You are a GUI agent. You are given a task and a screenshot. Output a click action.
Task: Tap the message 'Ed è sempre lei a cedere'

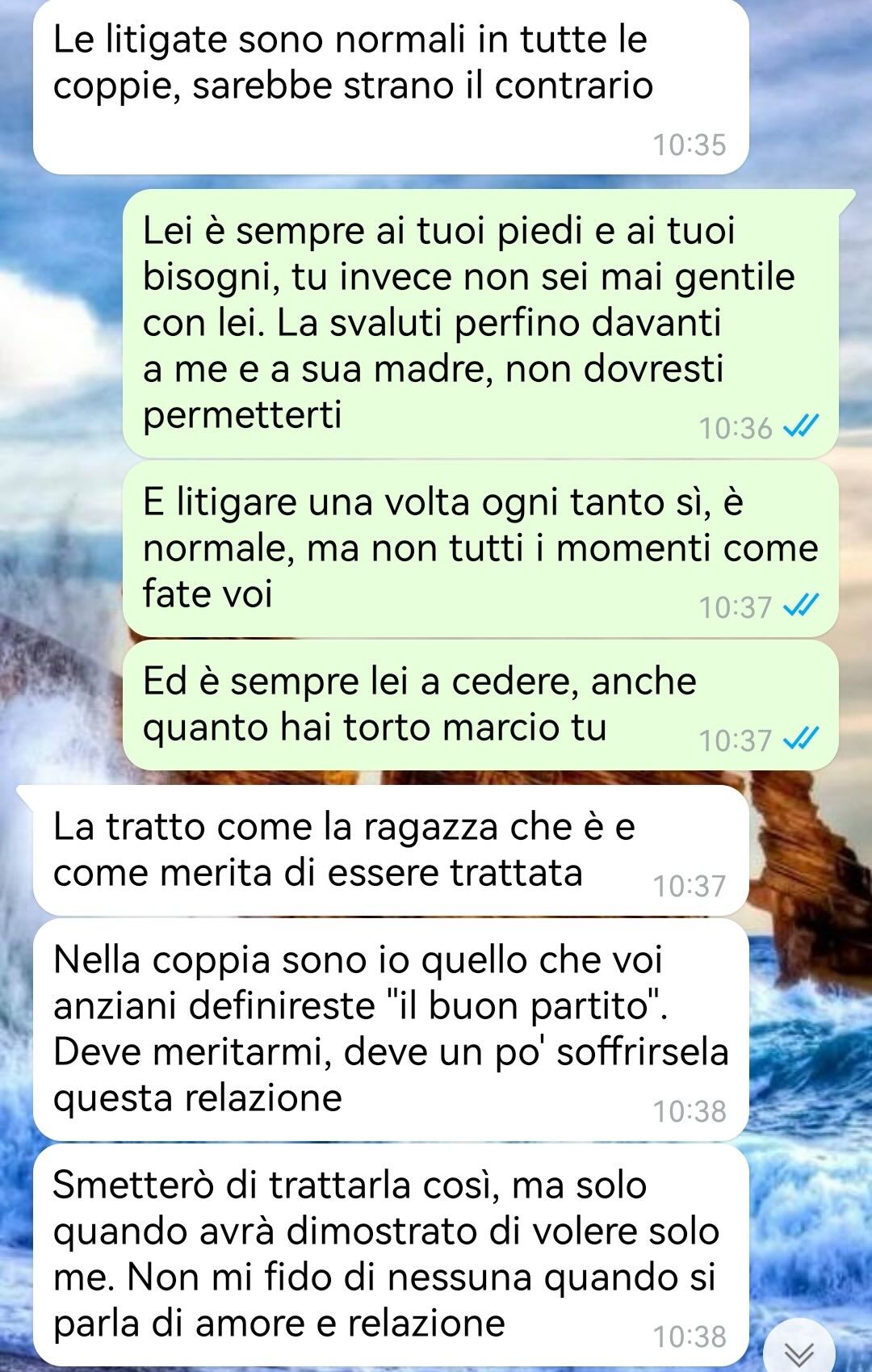coord(480,704)
